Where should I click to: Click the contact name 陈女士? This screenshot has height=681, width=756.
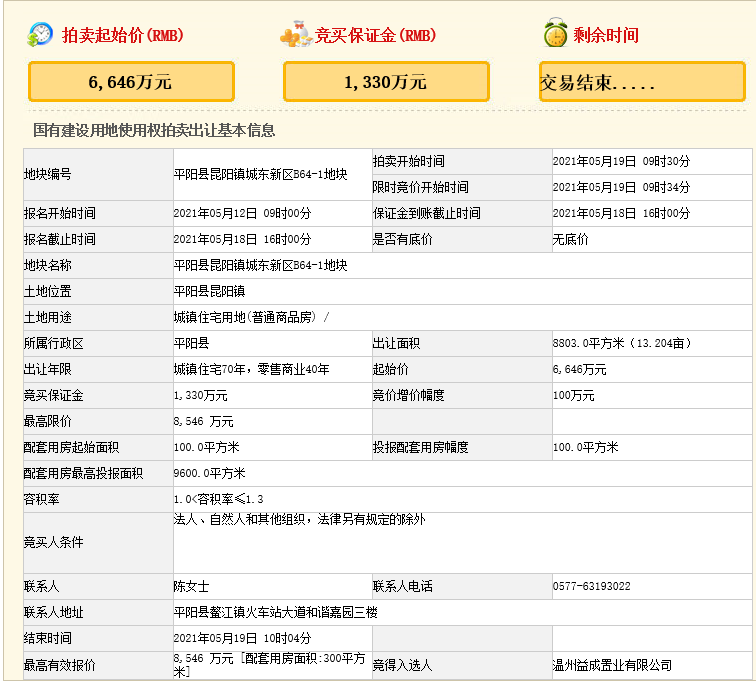[x=191, y=586]
